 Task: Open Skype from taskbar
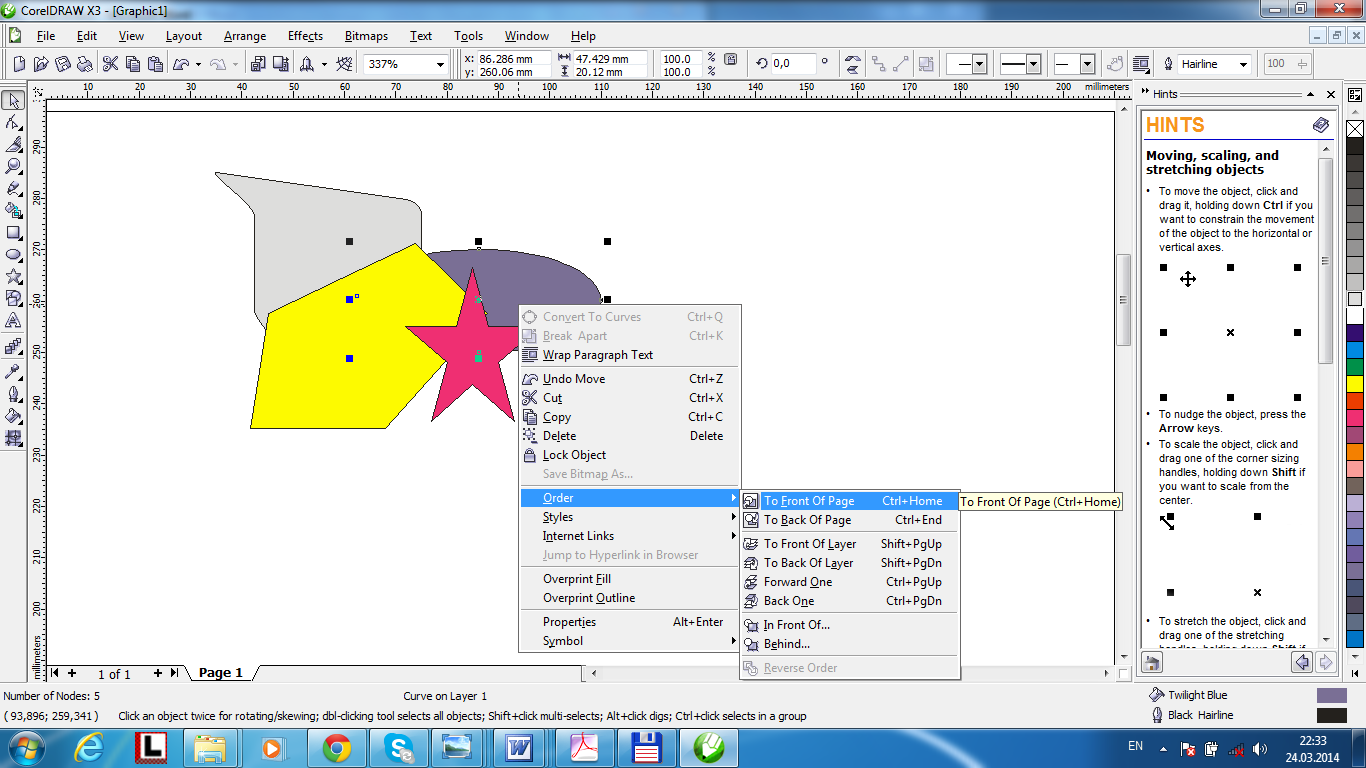coord(398,748)
